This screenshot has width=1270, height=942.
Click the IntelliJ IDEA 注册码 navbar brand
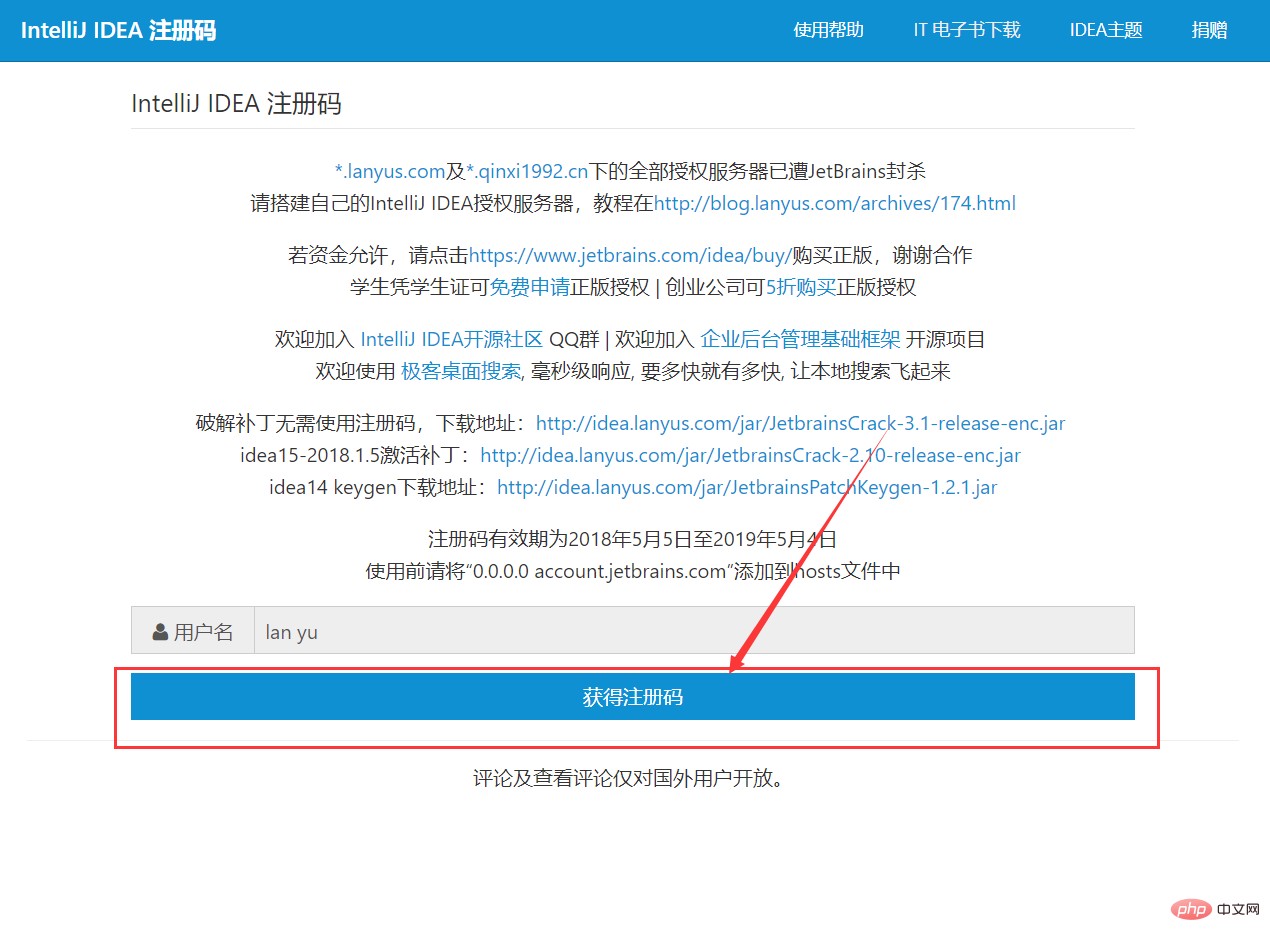tap(118, 30)
